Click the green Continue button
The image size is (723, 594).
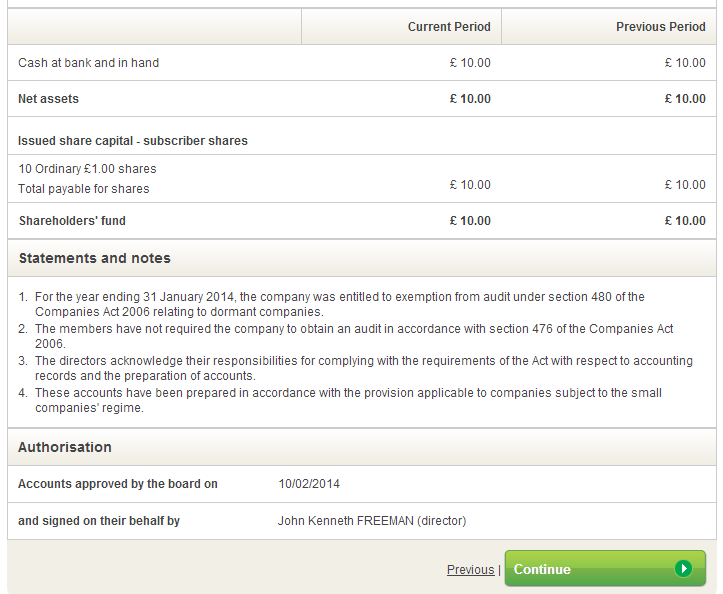point(590,569)
